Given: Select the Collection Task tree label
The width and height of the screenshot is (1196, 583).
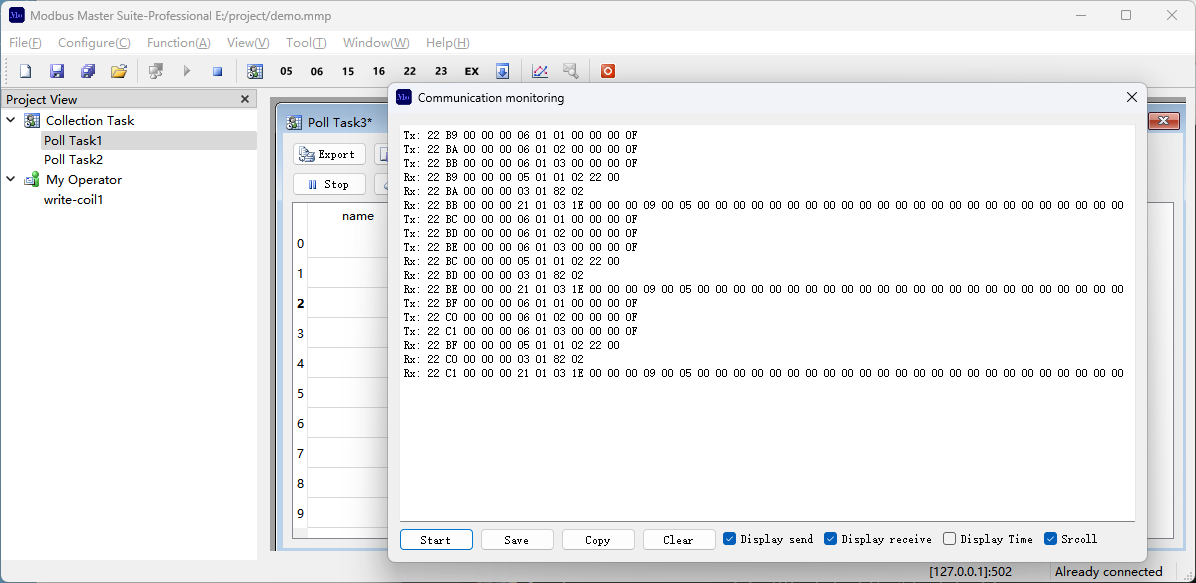Looking at the screenshot, I should click(x=90, y=121).
